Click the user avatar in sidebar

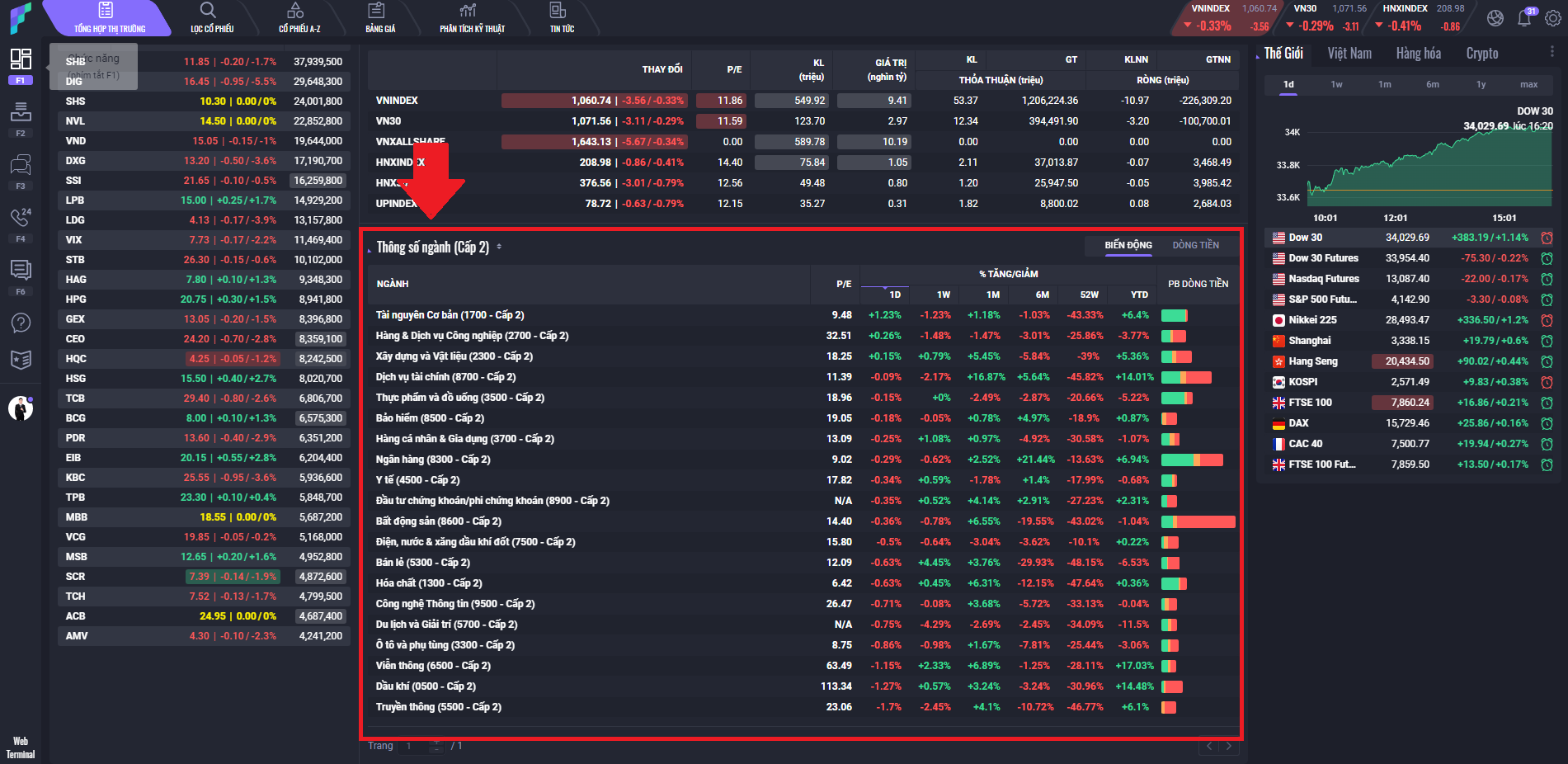point(21,408)
